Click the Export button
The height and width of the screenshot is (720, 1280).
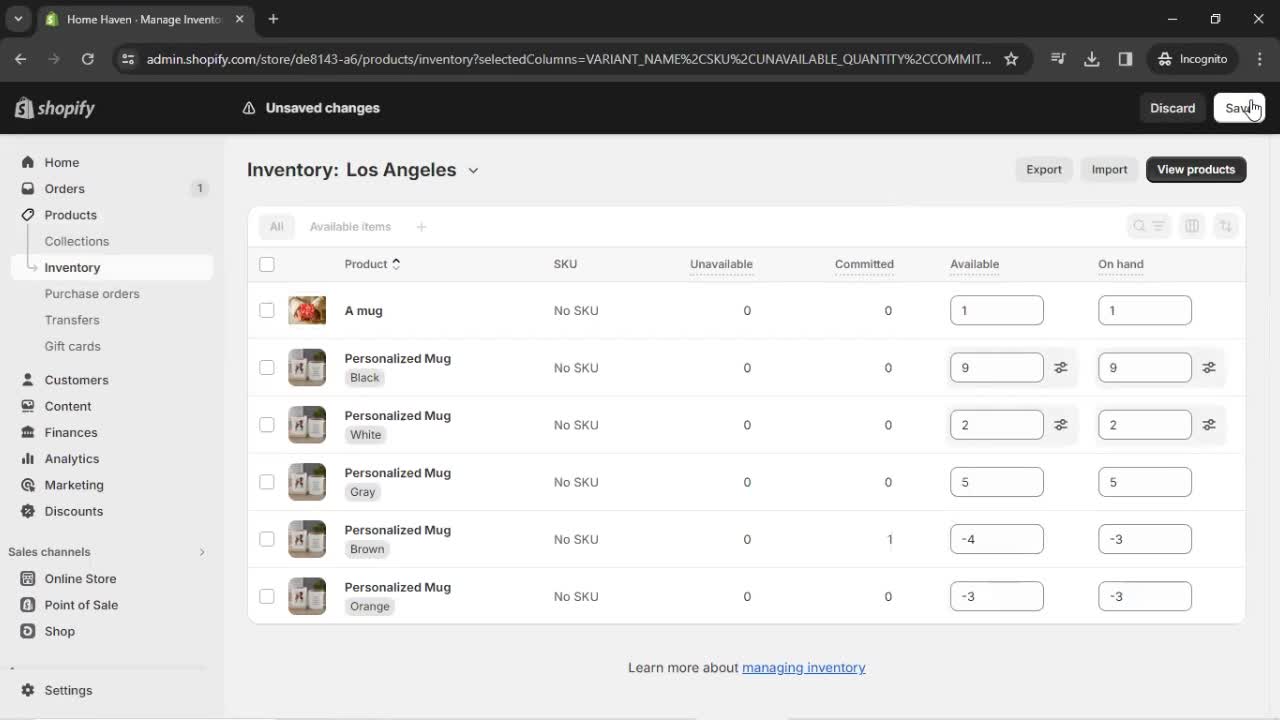(1043, 169)
